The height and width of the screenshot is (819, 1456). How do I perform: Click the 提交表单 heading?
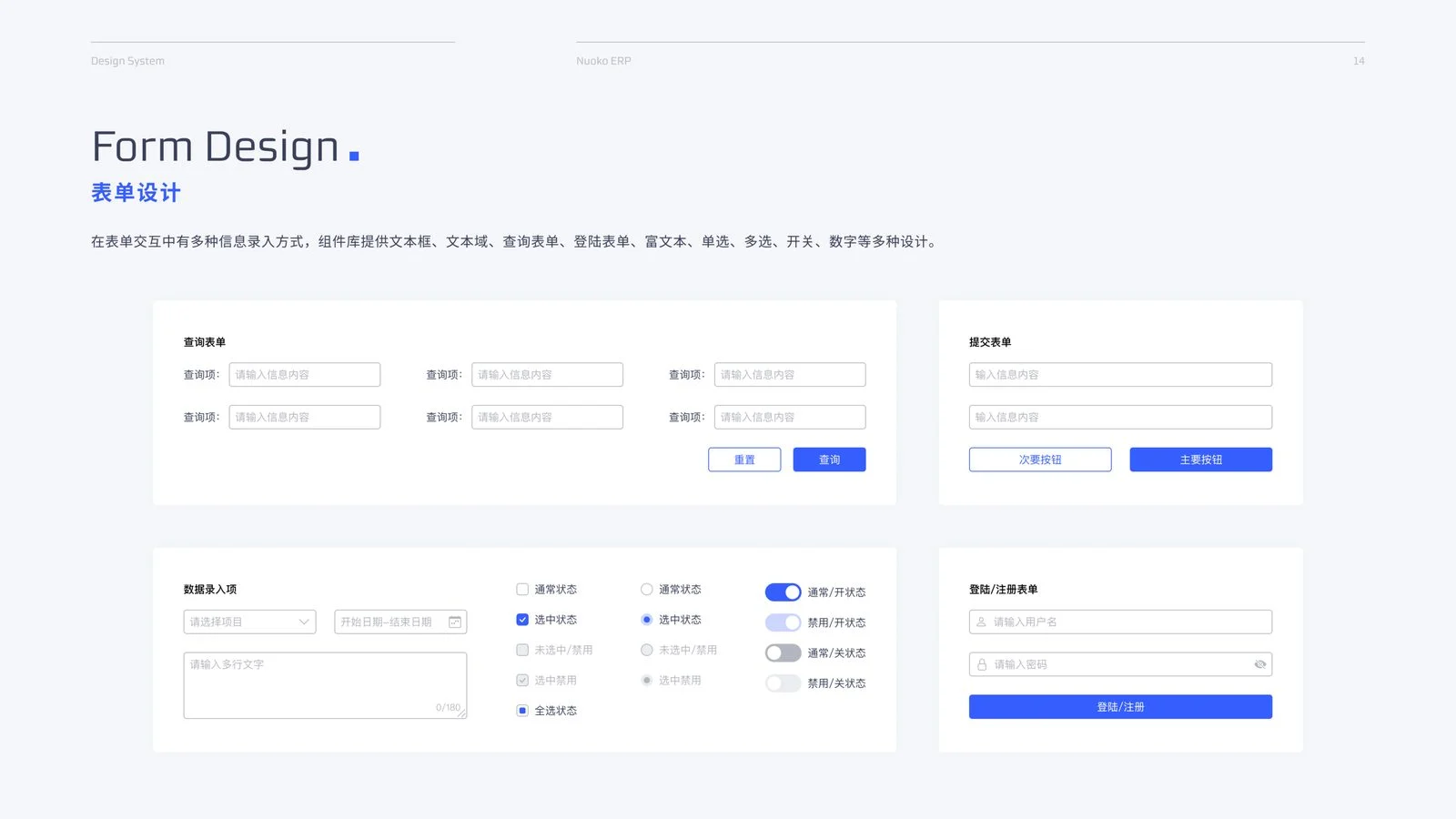click(990, 342)
